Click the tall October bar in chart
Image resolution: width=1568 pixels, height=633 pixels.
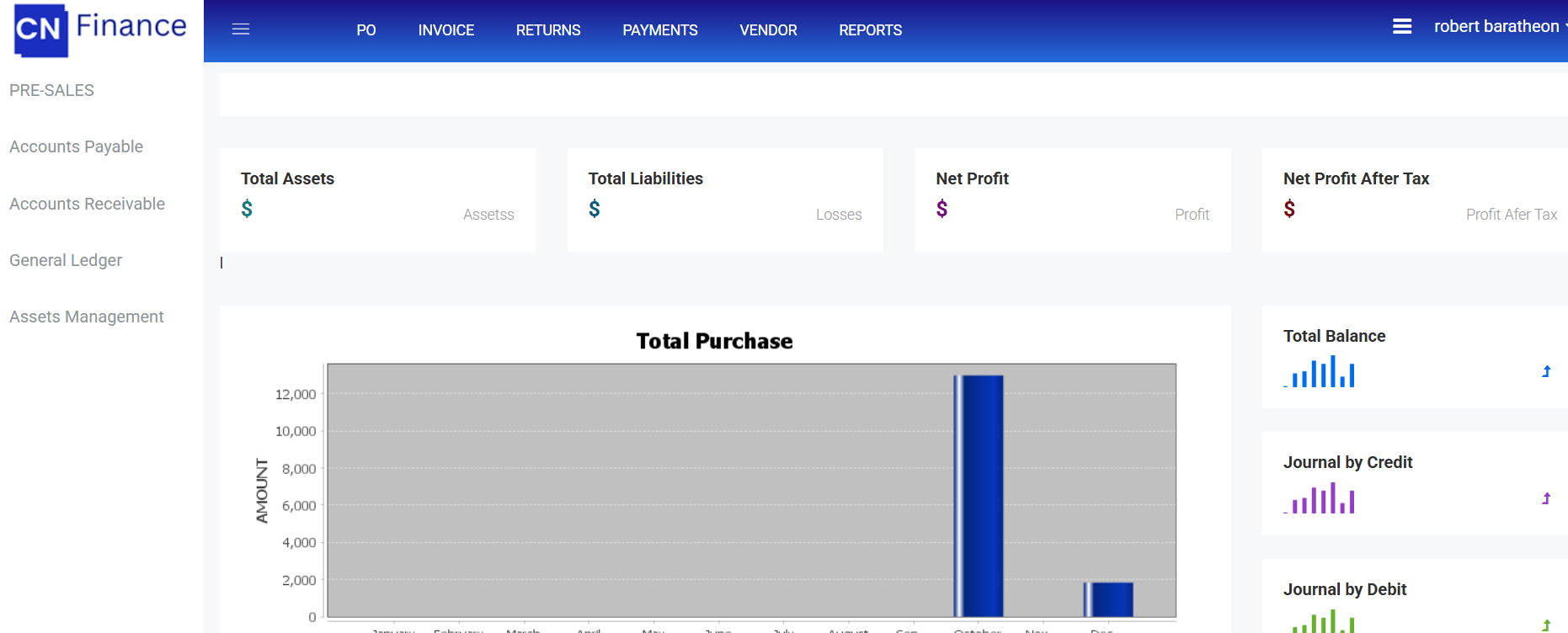[x=979, y=496]
